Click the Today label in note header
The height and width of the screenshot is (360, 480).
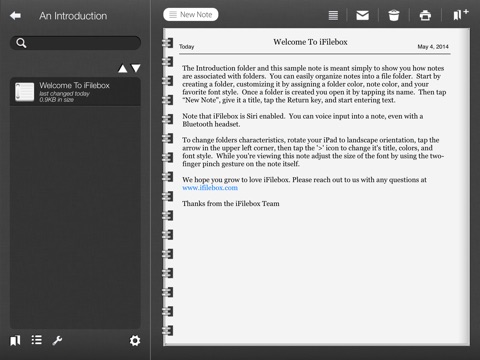coord(187,47)
